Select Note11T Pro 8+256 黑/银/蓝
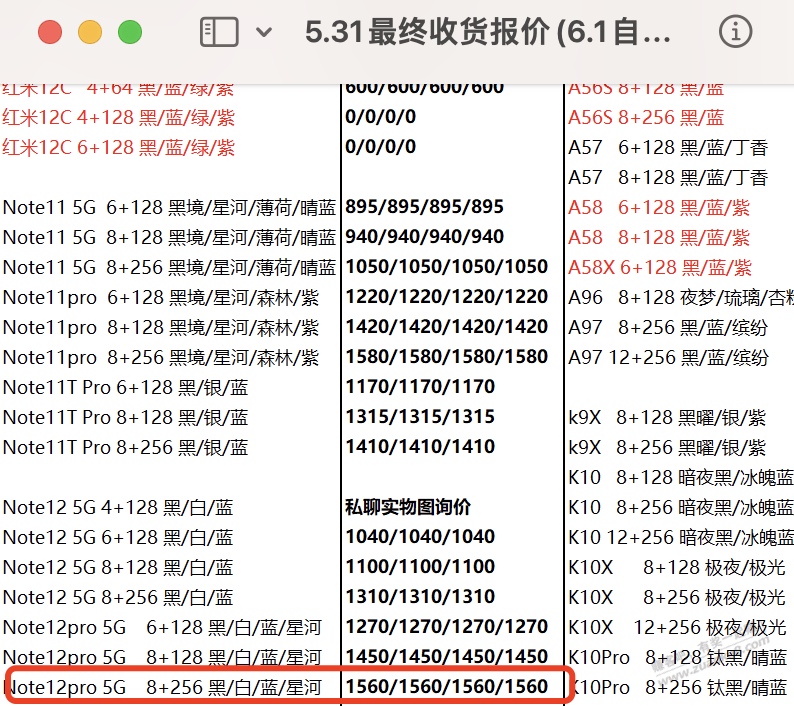 pos(126,448)
